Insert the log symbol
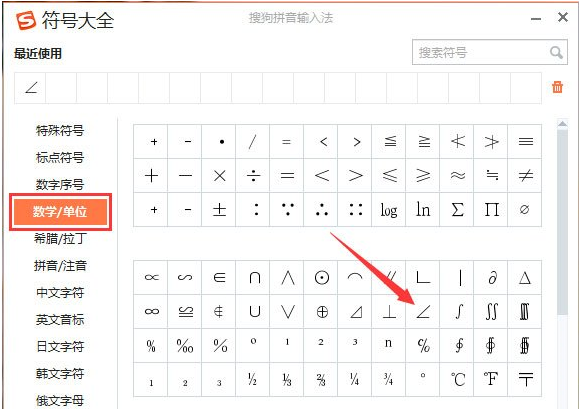This screenshot has width=579, height=409. [389, 210]
